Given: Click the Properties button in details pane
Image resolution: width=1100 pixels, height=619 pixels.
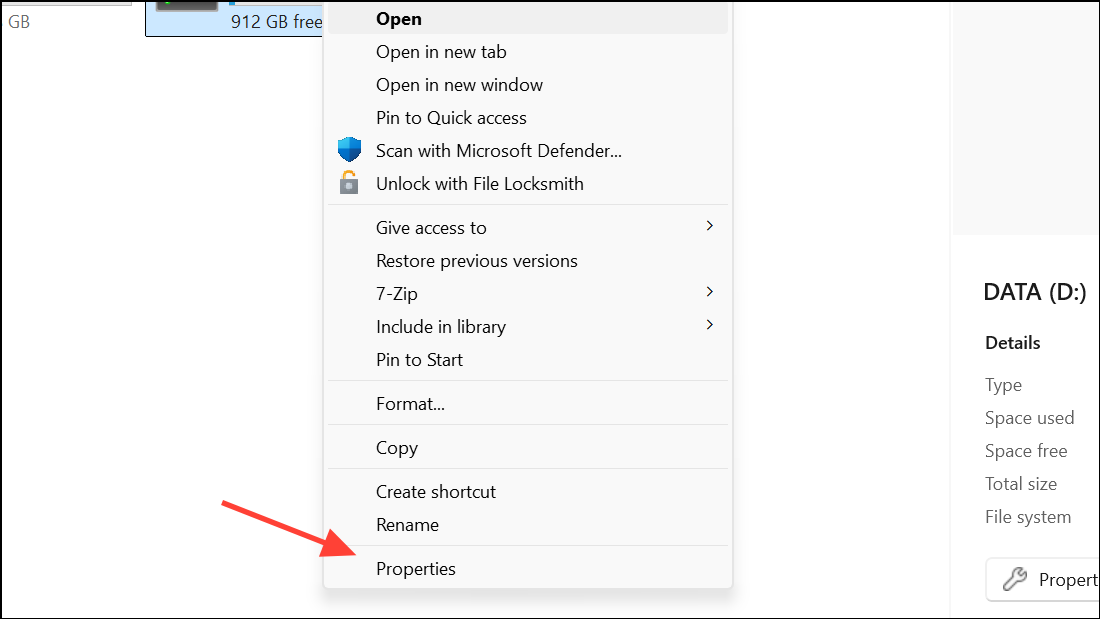Looking at the screenshot, I should pyautogui.click(x=1043, y=580).
